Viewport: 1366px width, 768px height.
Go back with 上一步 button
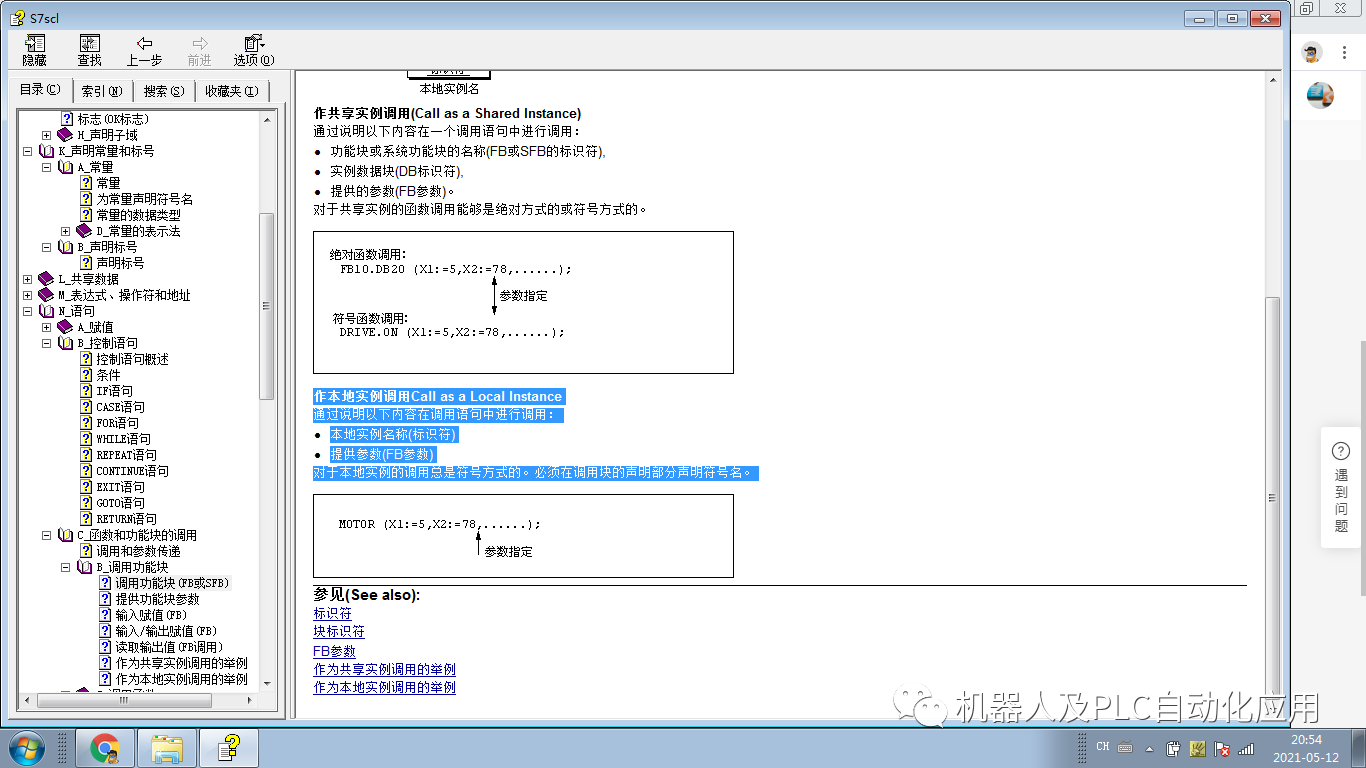tap(144, 50)
